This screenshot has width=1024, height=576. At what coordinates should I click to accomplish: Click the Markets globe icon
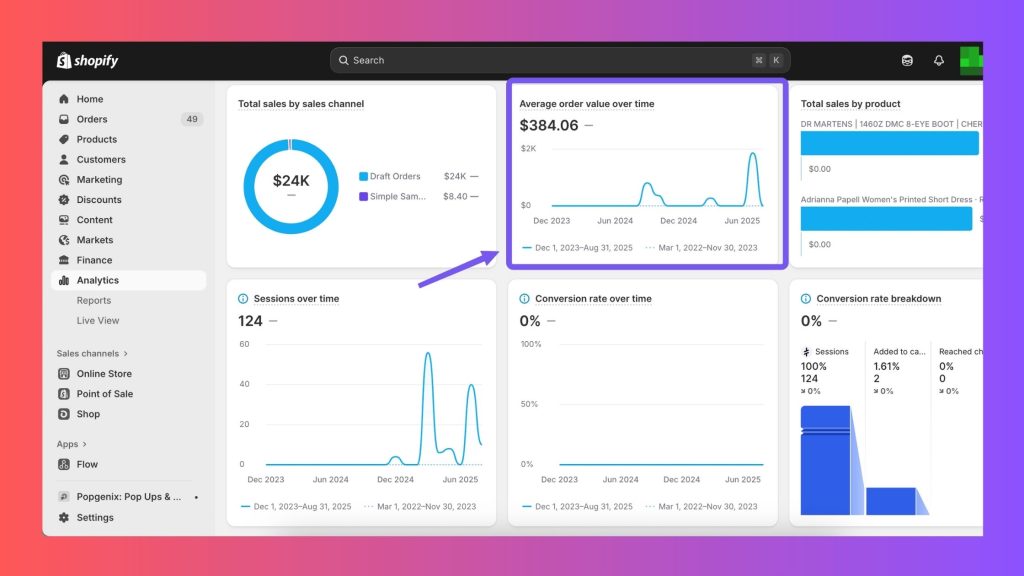coord(64,240)
